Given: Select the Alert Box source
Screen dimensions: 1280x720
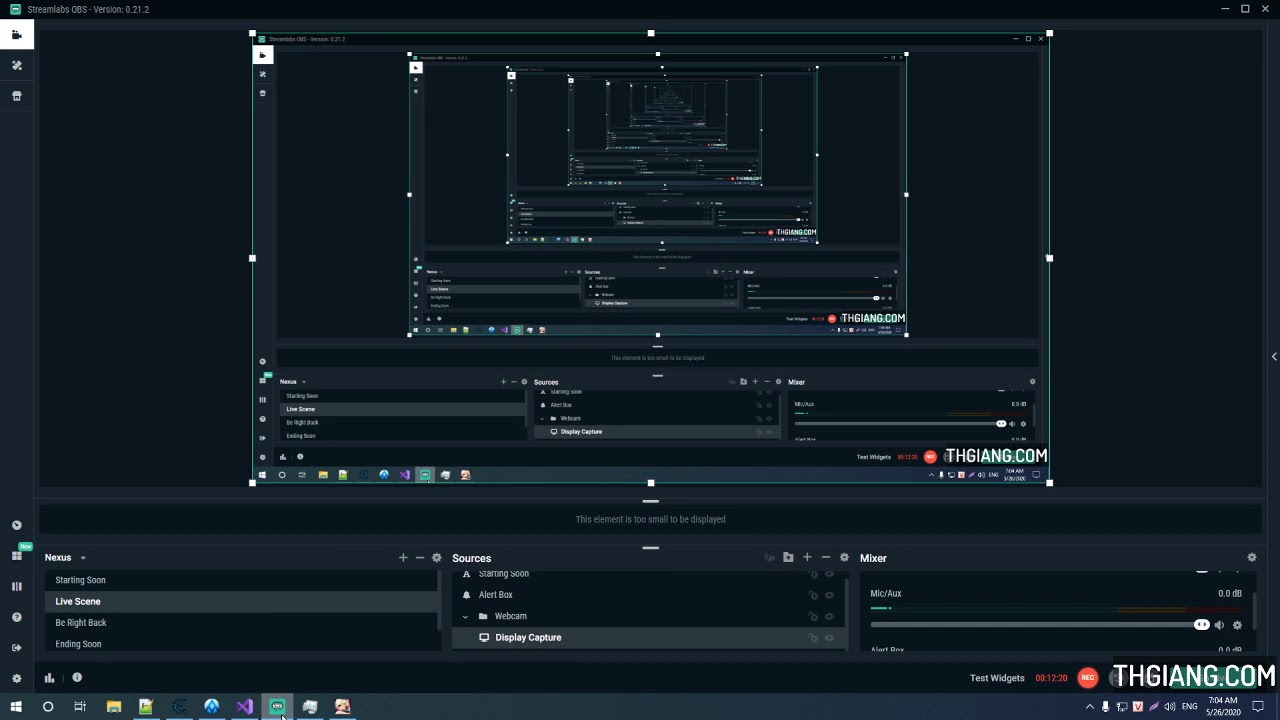Looking at the screenshot, I should click(648, 595).
